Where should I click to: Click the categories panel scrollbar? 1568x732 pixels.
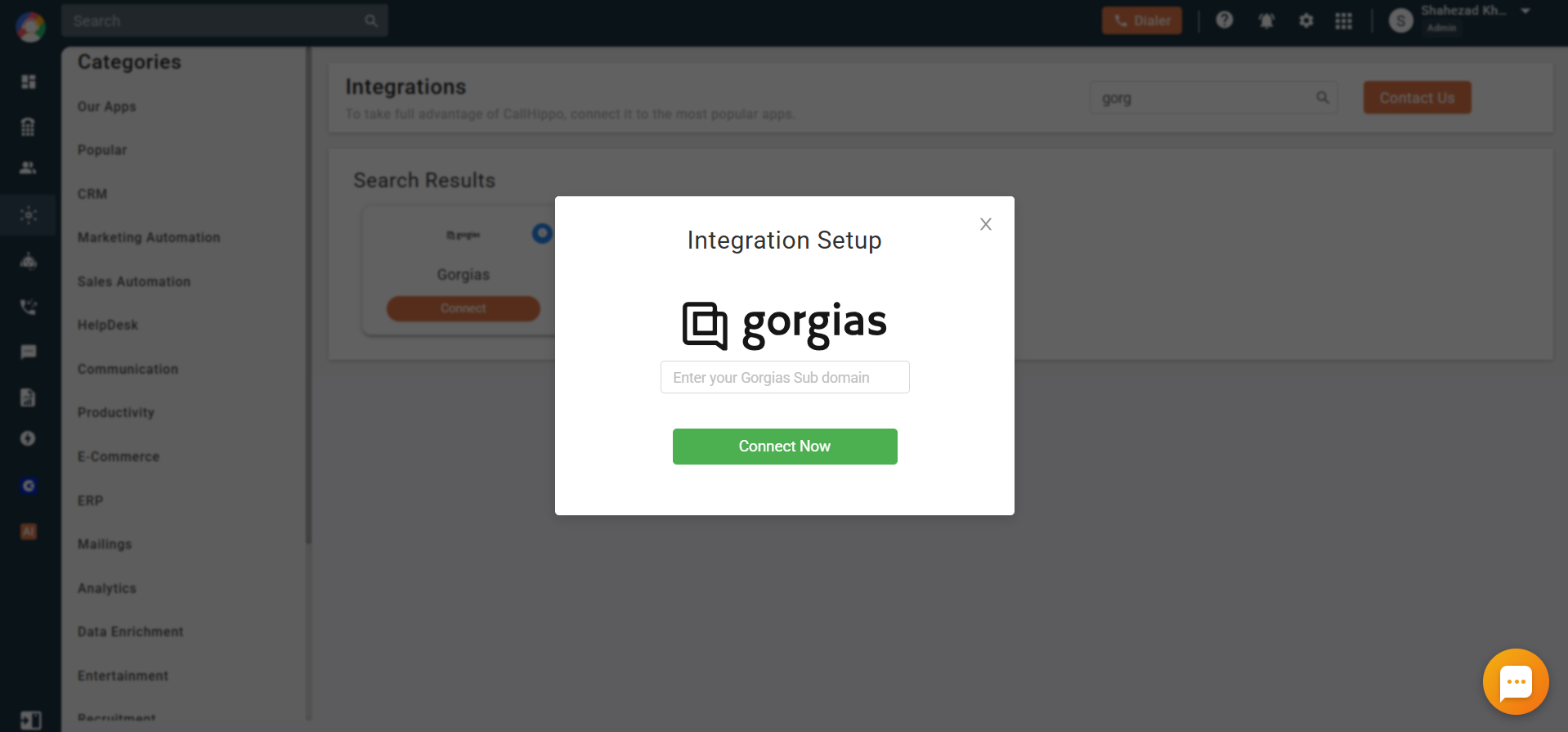click(308, 294)
